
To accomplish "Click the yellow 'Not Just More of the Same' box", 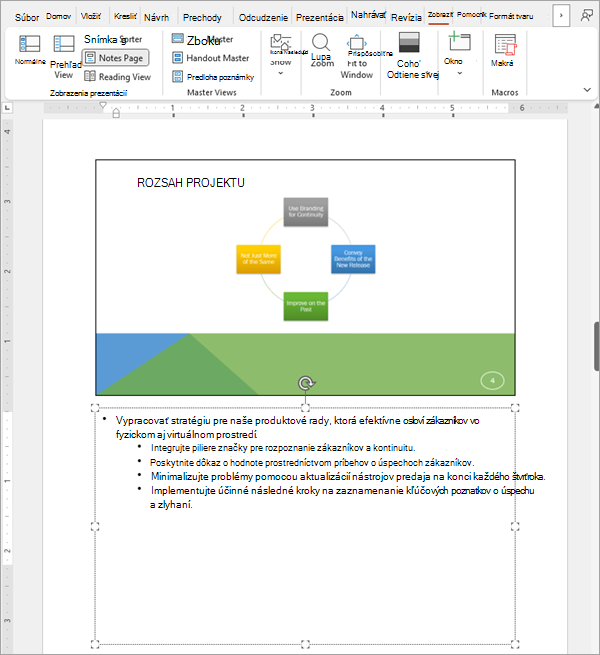I will coord(258,259).
